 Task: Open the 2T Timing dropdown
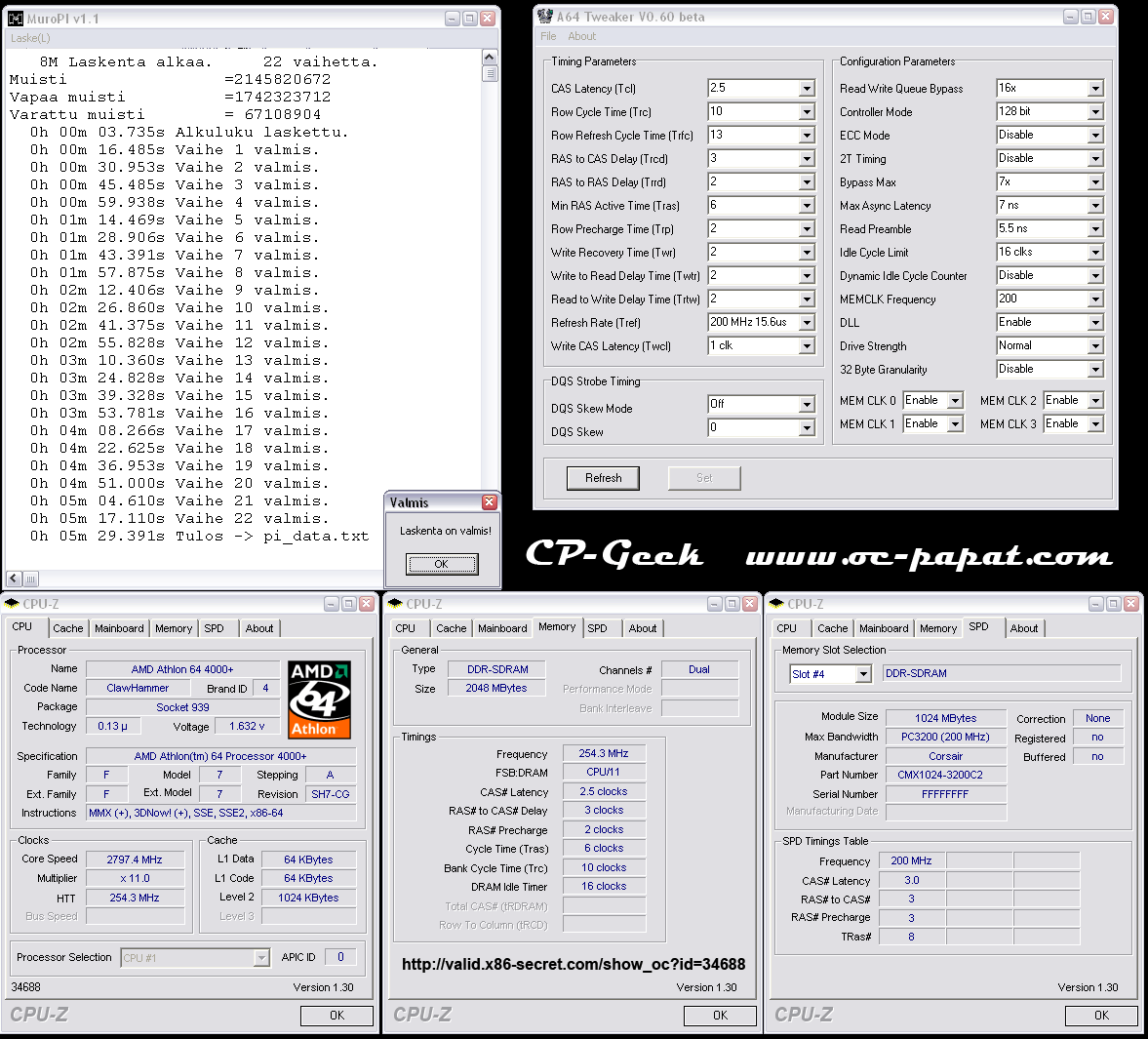1095,159
